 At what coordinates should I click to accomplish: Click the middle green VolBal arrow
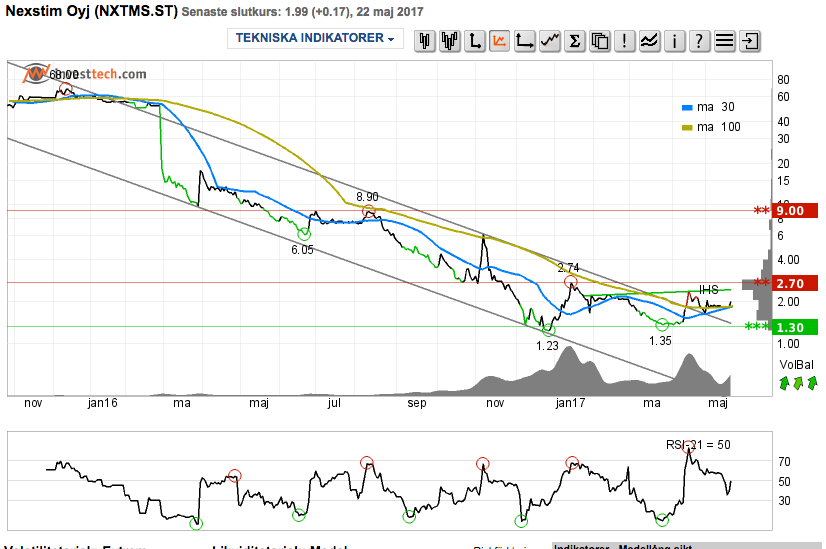(798, 383)
